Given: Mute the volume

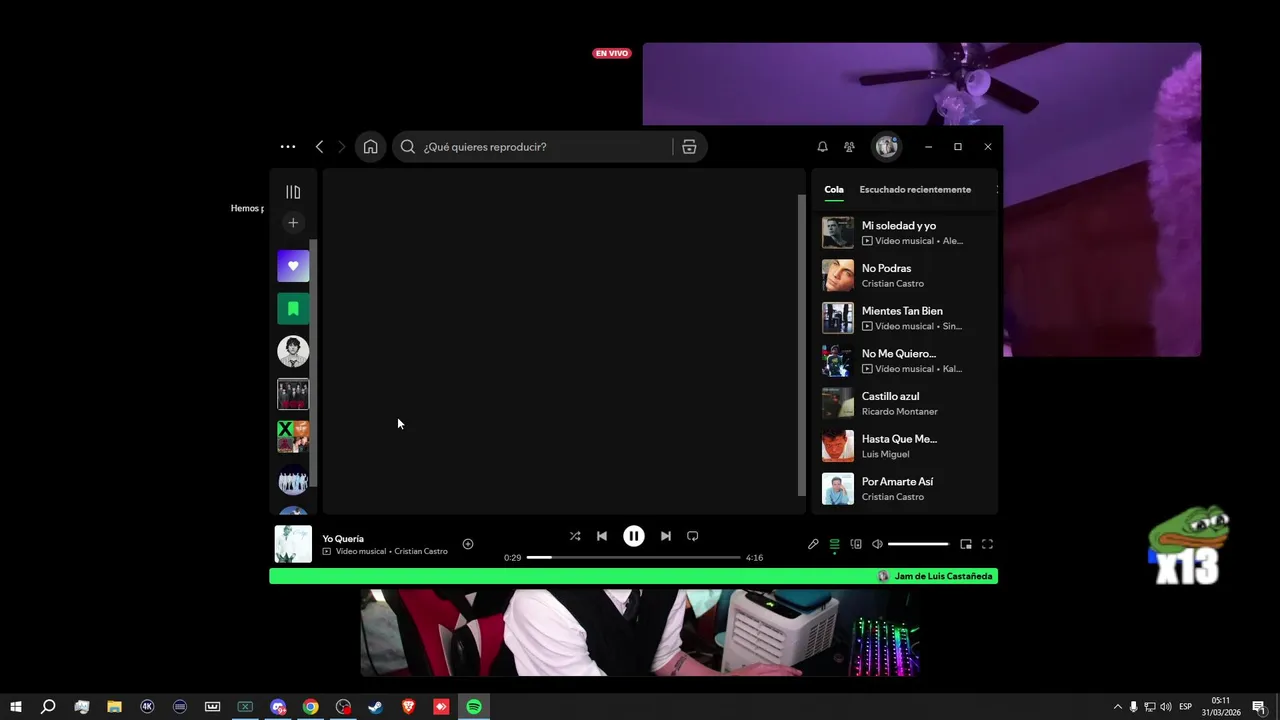Looking at the screenshot, I should click(877, 544).
